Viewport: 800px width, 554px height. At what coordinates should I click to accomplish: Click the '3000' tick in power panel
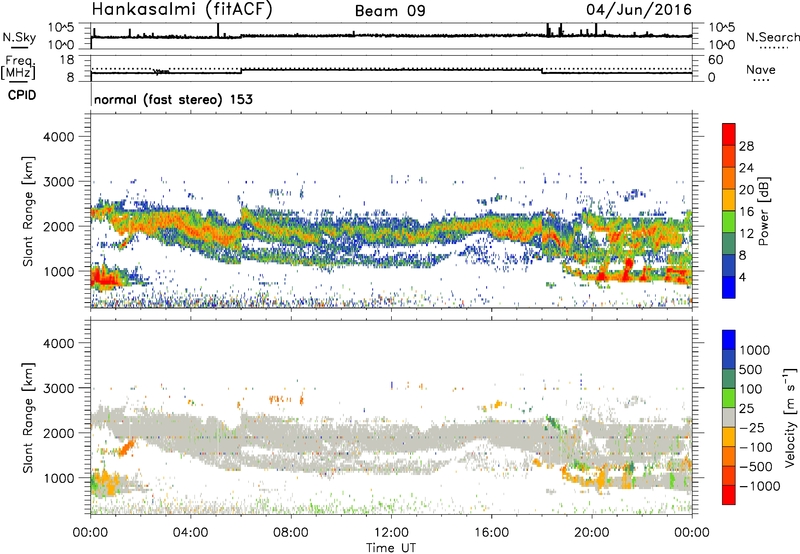58,182
